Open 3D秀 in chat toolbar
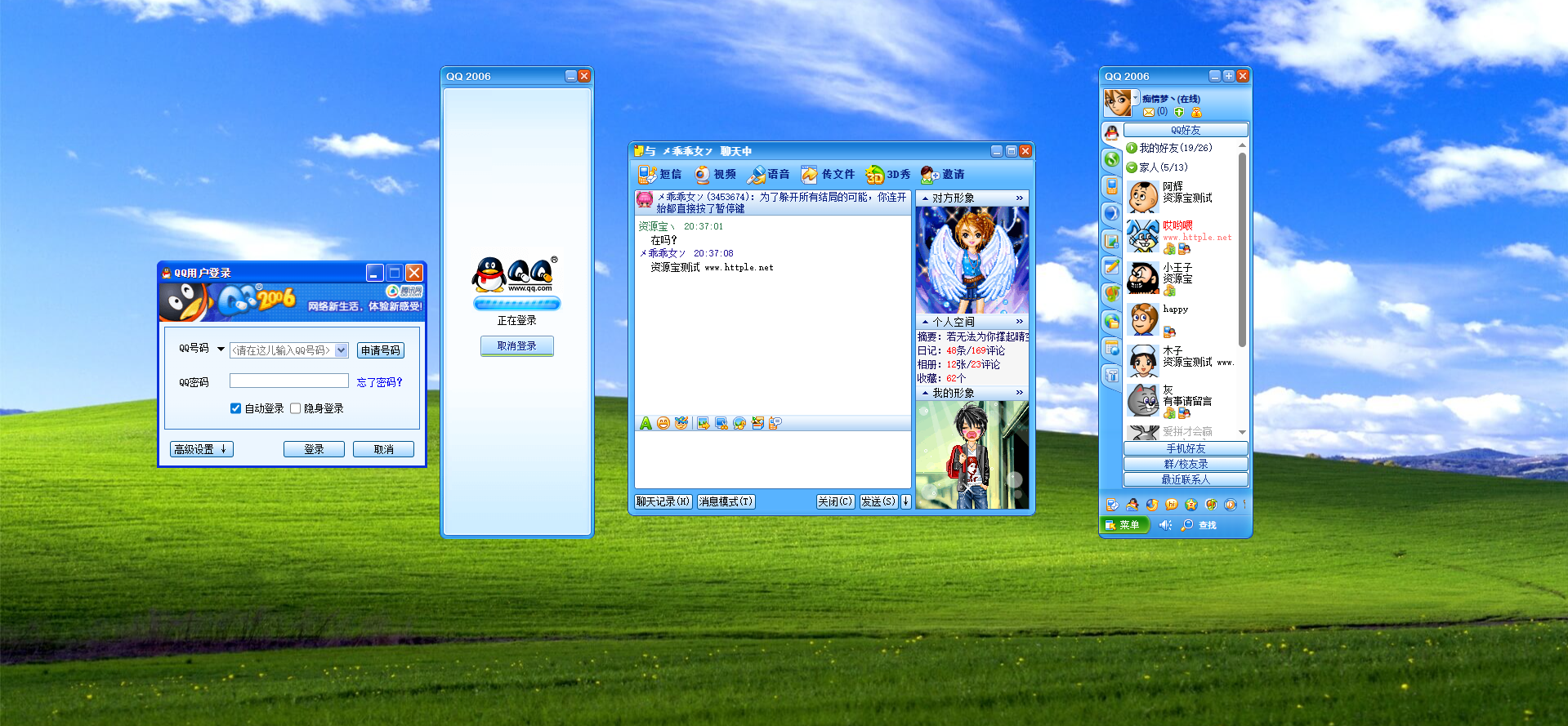This screenshot has width=1568, height=726. (888, 174)
